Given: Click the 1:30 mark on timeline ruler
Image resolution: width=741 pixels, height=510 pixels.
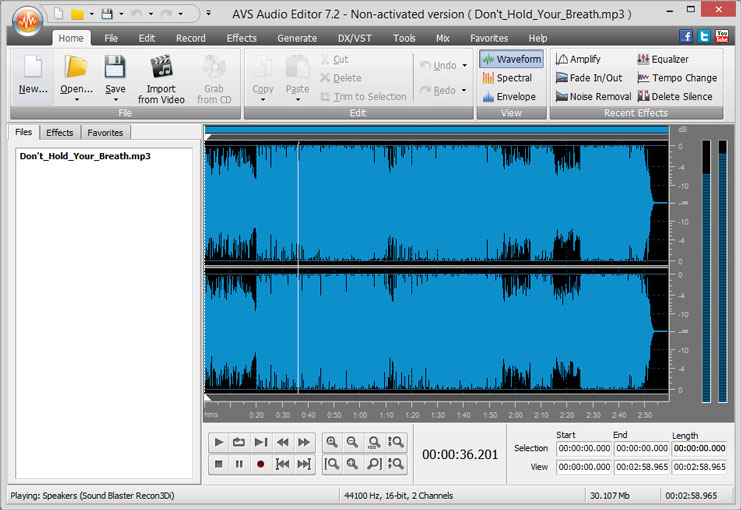Looking at the screenshot, I should click(438, 415).
